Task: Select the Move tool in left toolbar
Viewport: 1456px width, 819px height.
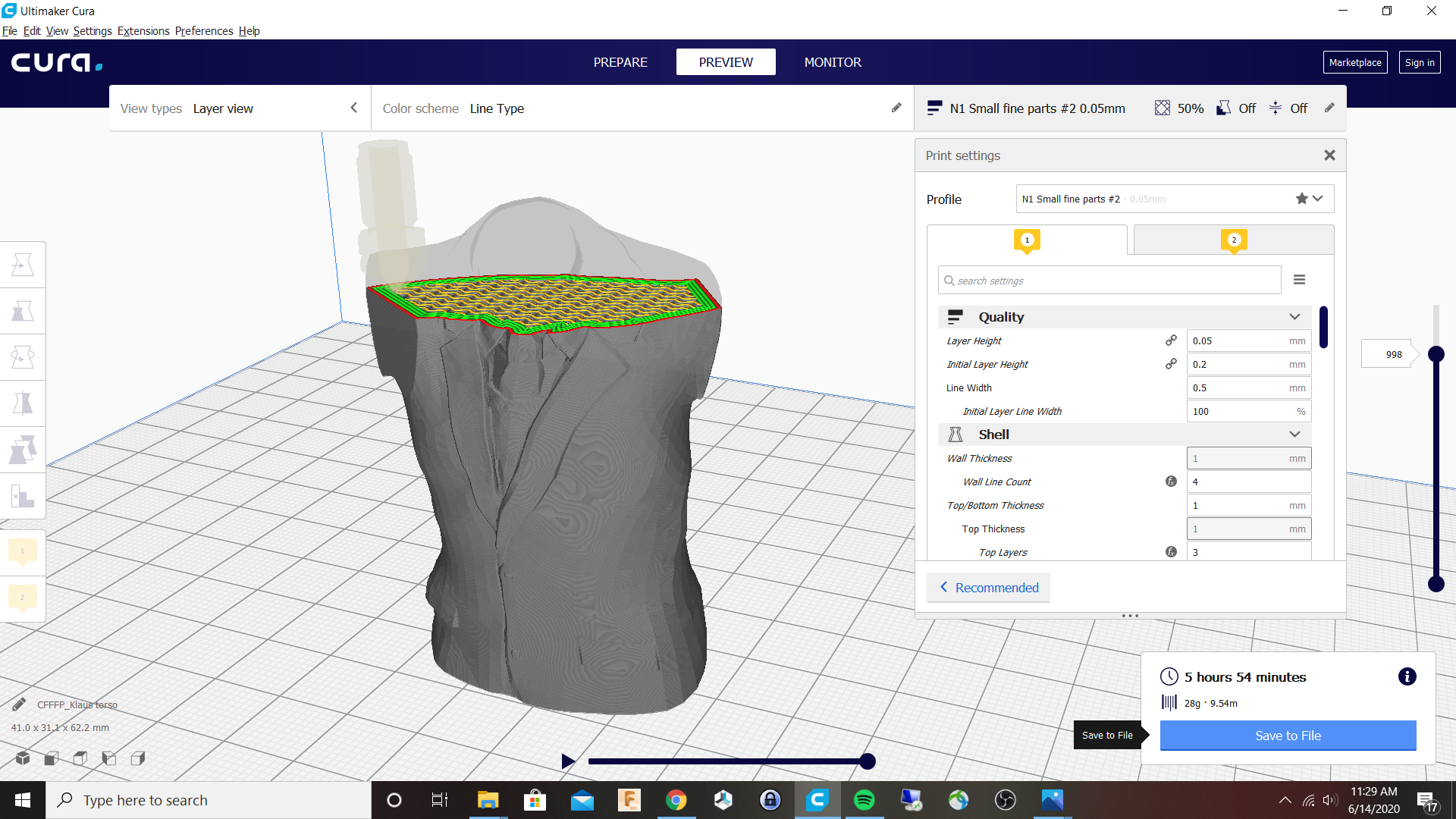Action: pos(23,265)
